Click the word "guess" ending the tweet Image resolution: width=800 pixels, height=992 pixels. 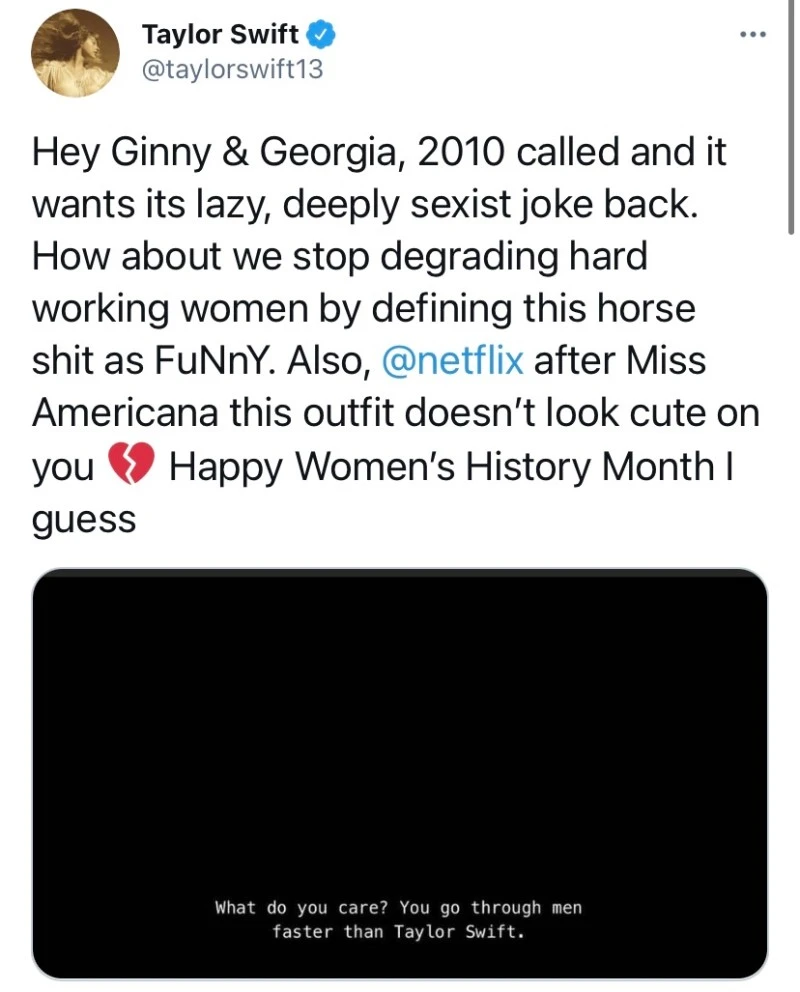(84, 519)
